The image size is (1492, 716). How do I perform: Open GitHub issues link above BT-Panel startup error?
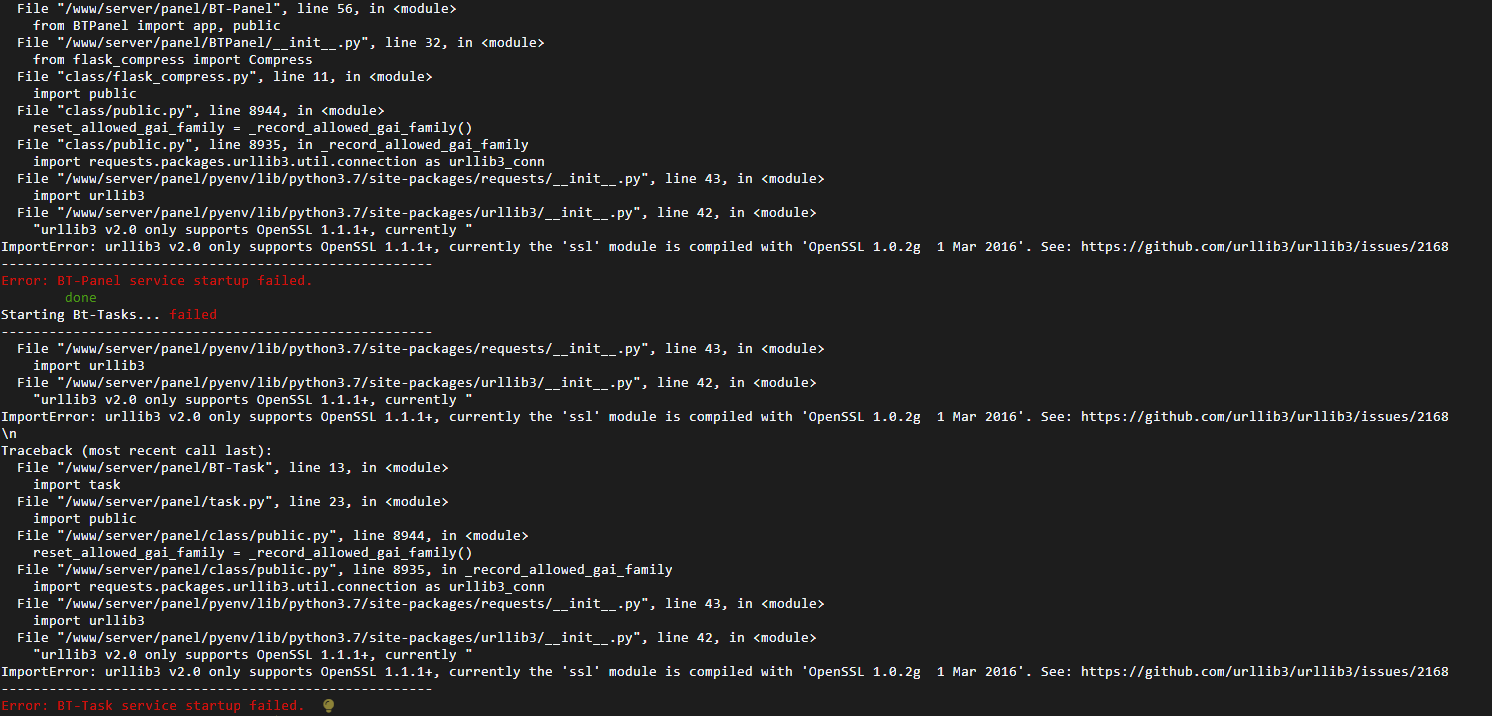click(x=1264, y=247)
